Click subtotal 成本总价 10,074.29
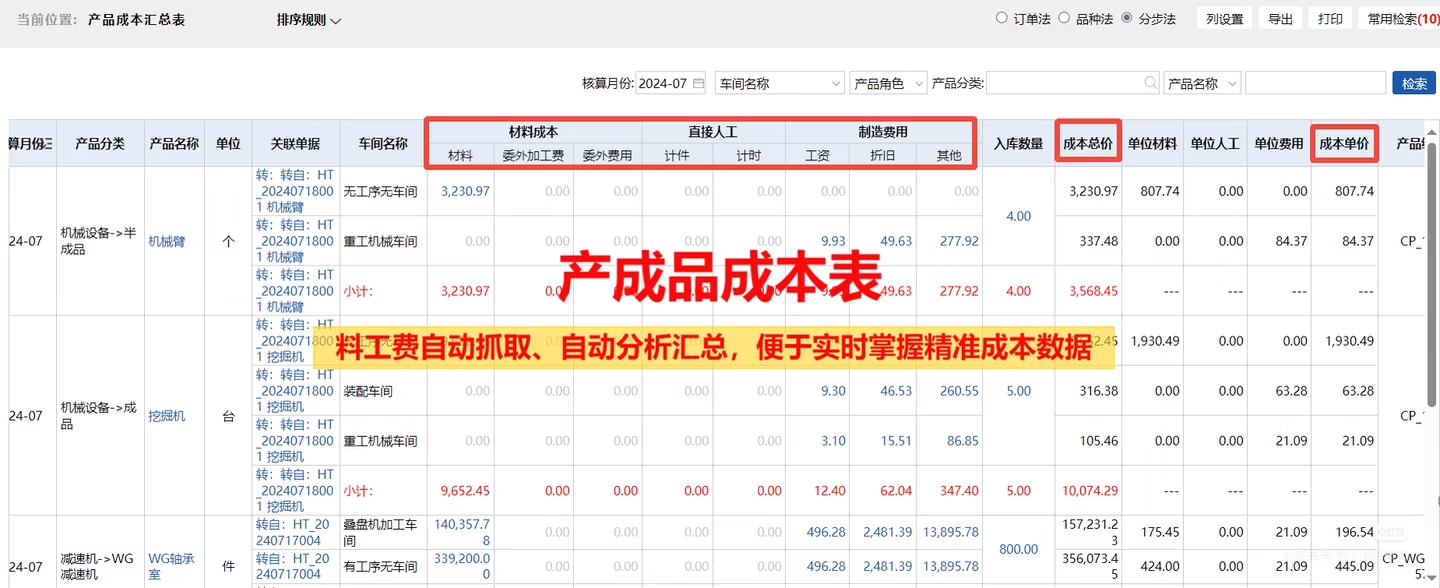The height and width of the screenshot is (588, 1440). click(x=1089, y=491)
